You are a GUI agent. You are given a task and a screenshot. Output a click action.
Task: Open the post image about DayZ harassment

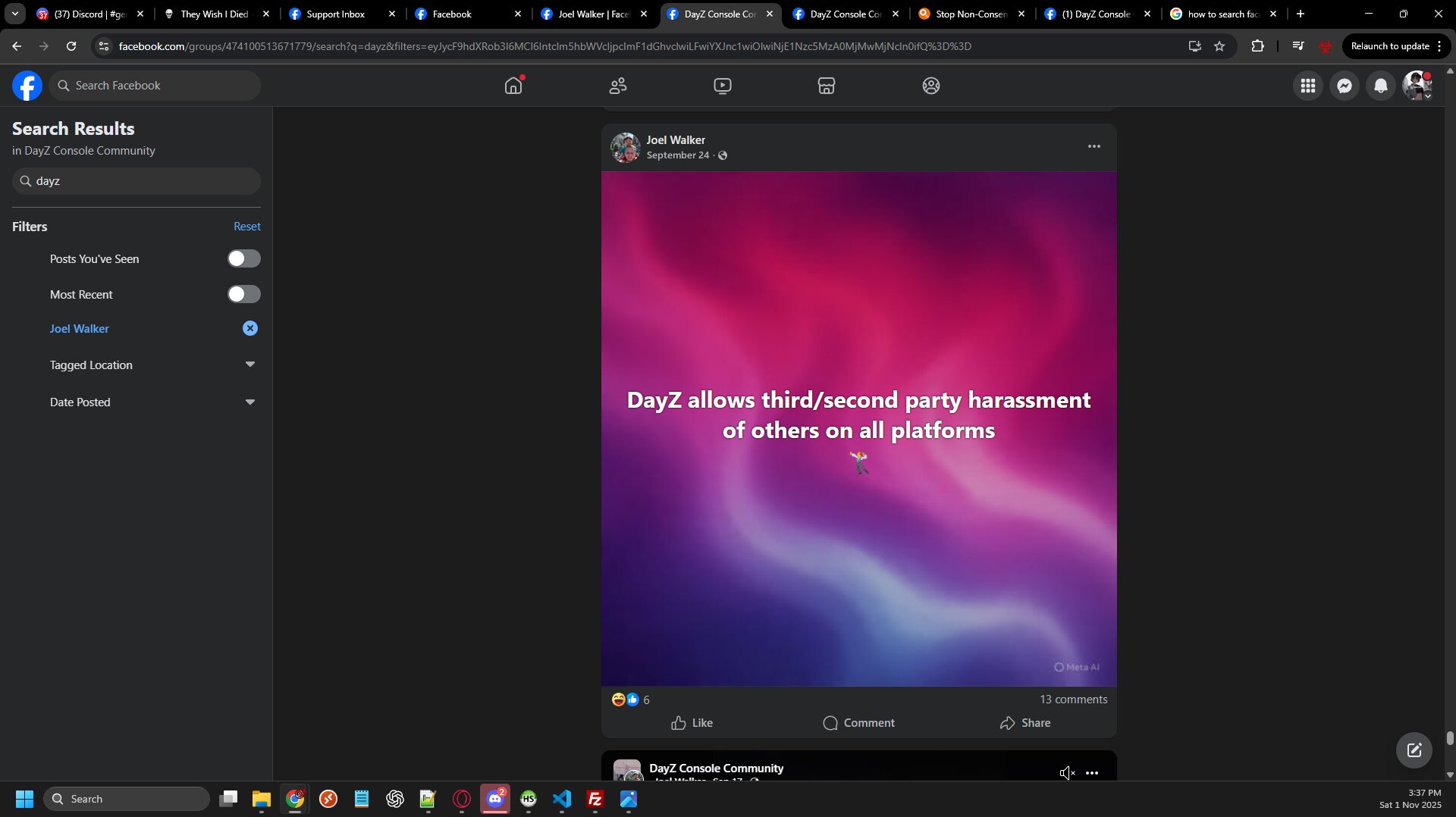tap(859, 429)
